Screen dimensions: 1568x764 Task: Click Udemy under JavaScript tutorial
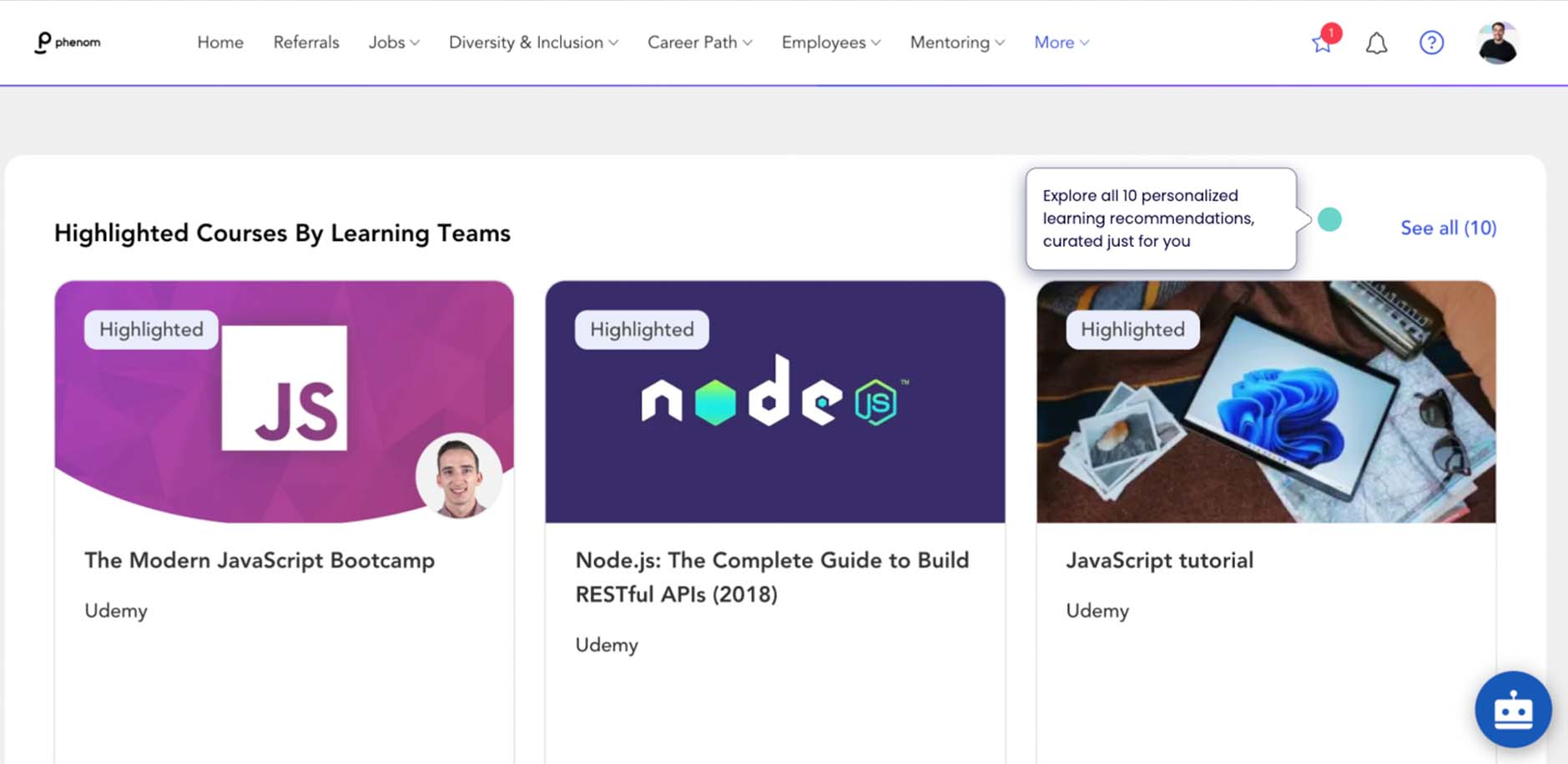click(x=1097, y=611)
